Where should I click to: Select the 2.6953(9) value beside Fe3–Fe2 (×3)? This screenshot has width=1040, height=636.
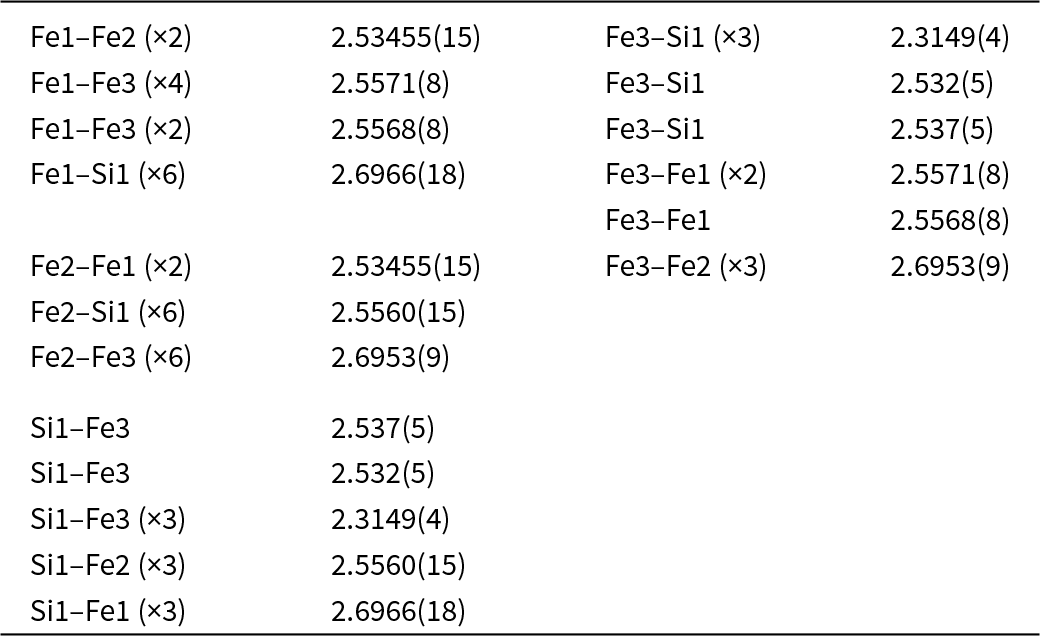pos(949,267)
